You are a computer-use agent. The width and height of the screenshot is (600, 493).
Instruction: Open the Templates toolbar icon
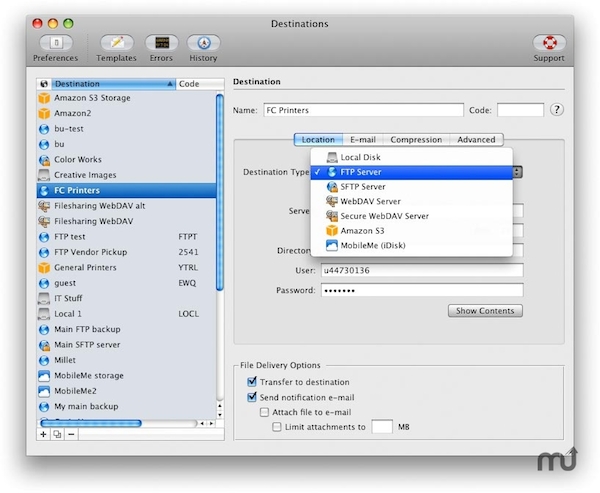pyautogui.click(x=117, y=43)
